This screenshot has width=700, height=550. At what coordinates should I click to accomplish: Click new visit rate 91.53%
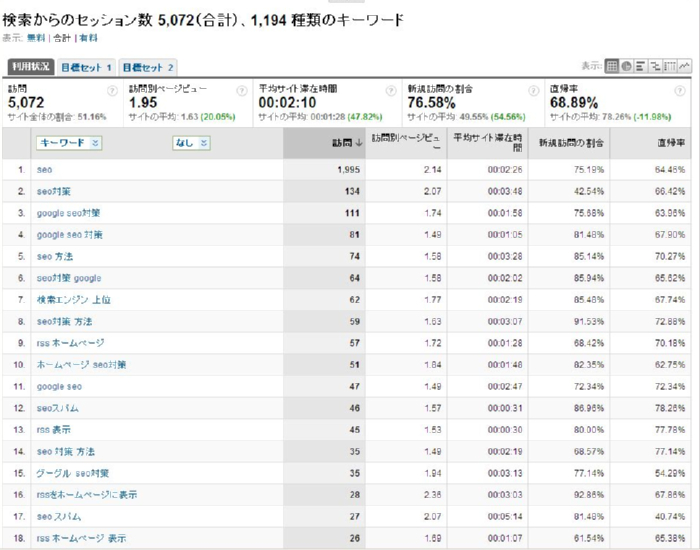pyautogui.click(x=589, y=321)
